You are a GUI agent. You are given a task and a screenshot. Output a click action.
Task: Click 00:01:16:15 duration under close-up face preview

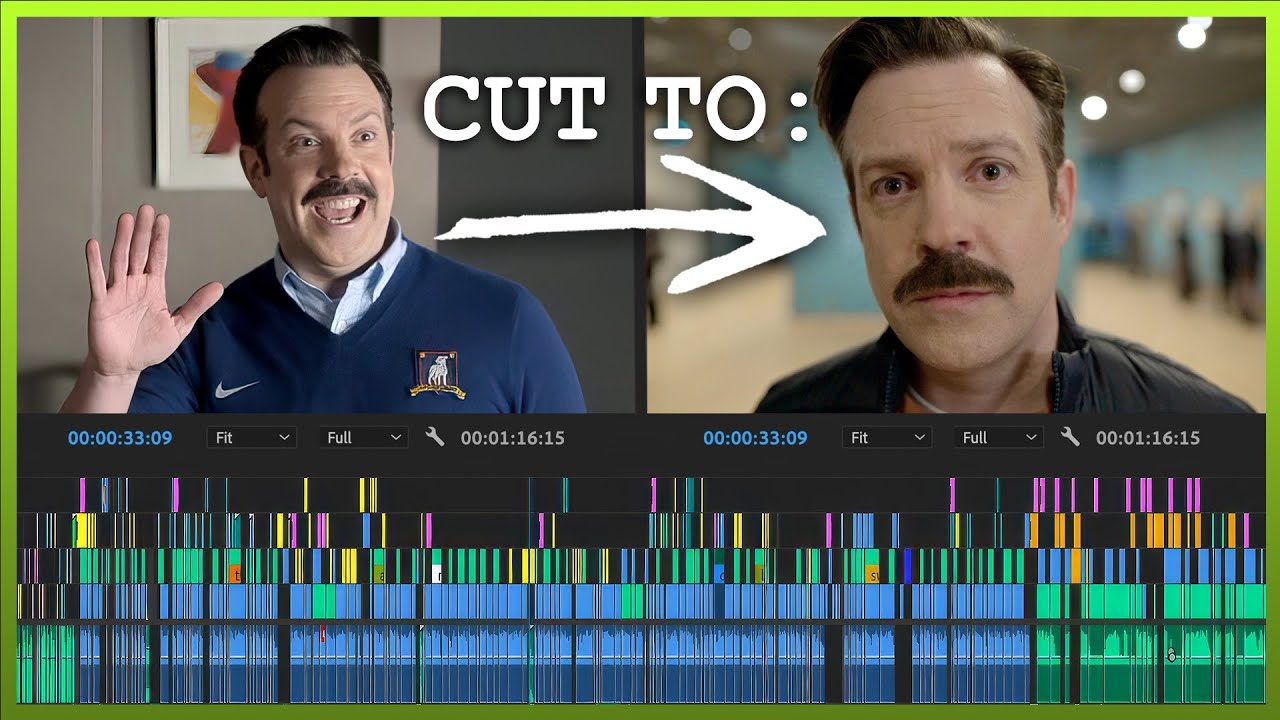[x=1148, y=438]
